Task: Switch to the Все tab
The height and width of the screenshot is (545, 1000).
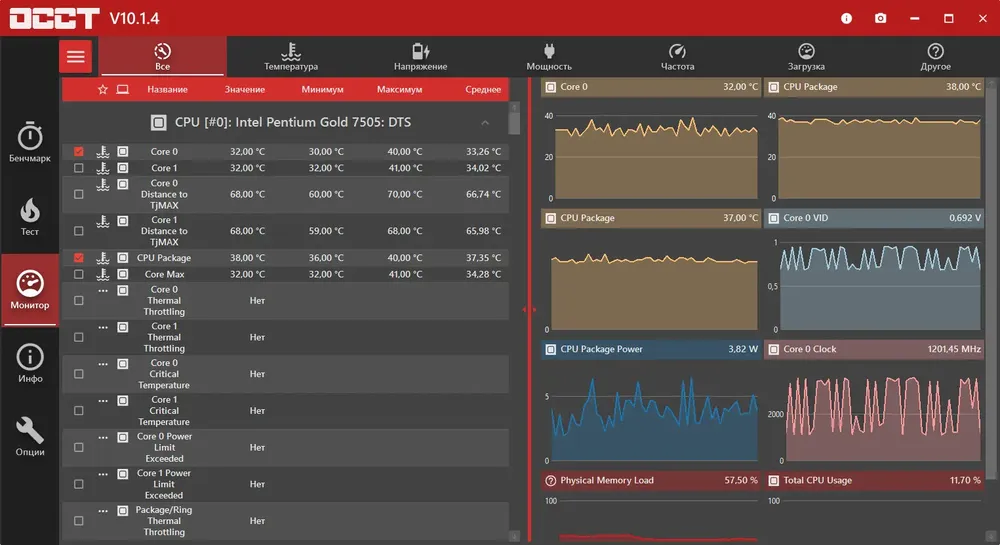Action: tap(163, 57)
